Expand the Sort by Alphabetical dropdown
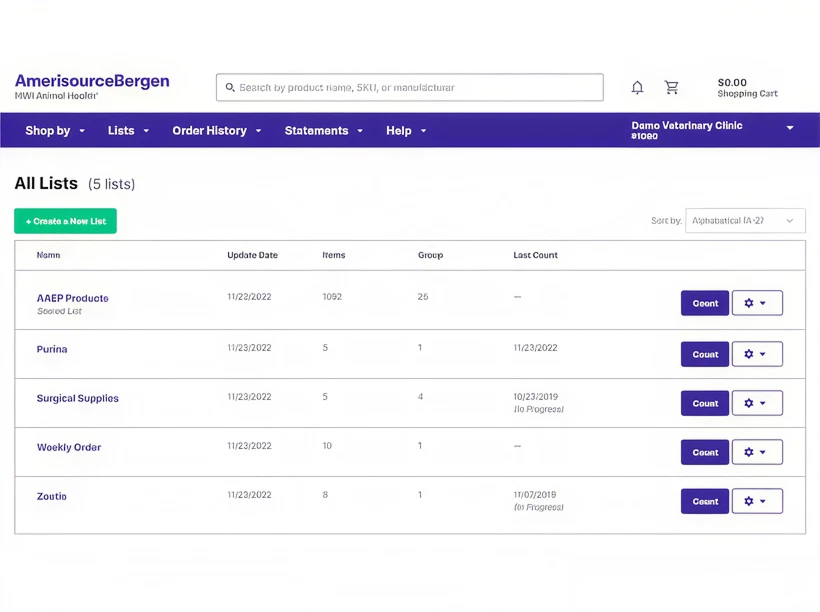The height and width of the screenshot is (612, 820). click(745, 221)
